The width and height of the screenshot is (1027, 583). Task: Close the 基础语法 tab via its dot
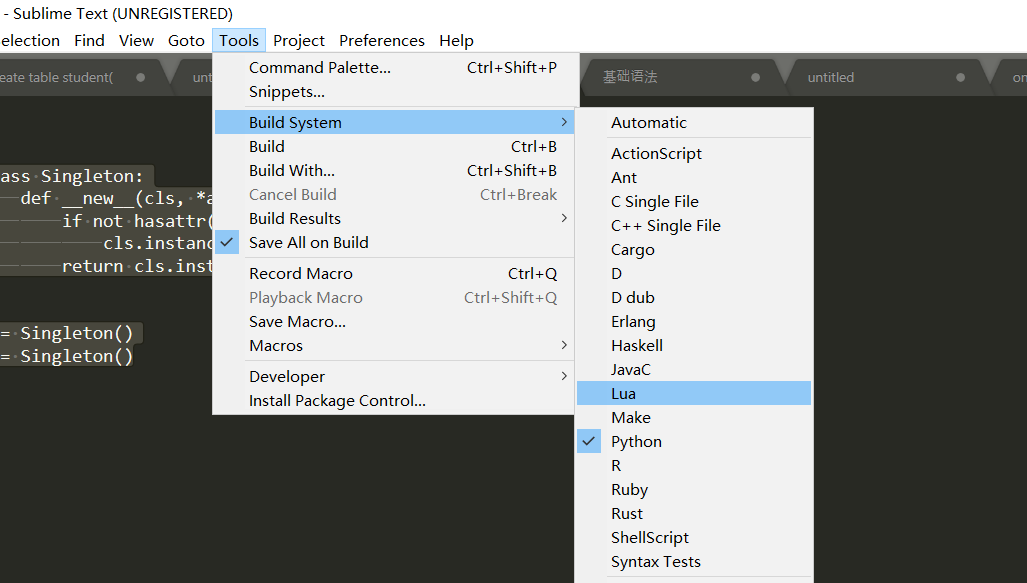[x=755, y=77]
